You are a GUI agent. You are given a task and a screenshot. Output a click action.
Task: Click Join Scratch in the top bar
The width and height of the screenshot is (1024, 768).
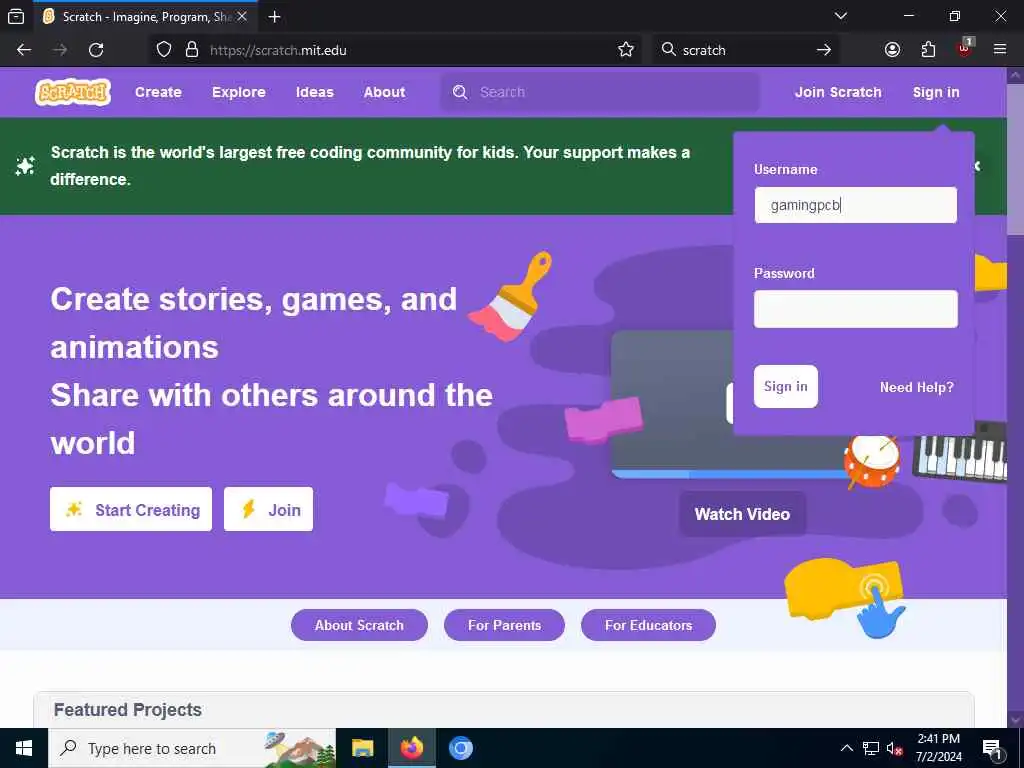pos(838,92)
